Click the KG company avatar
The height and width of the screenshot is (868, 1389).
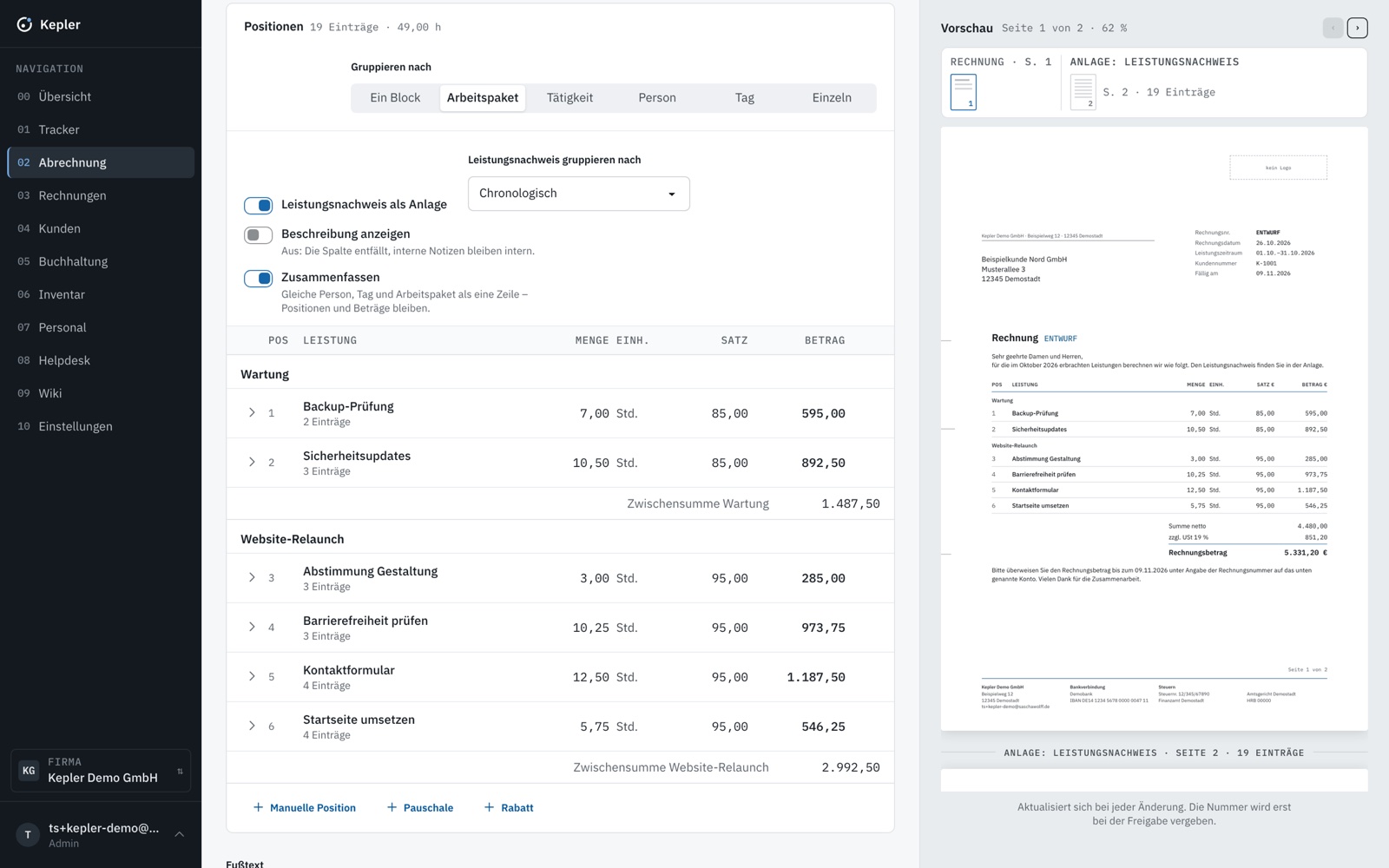click(29, 770)
